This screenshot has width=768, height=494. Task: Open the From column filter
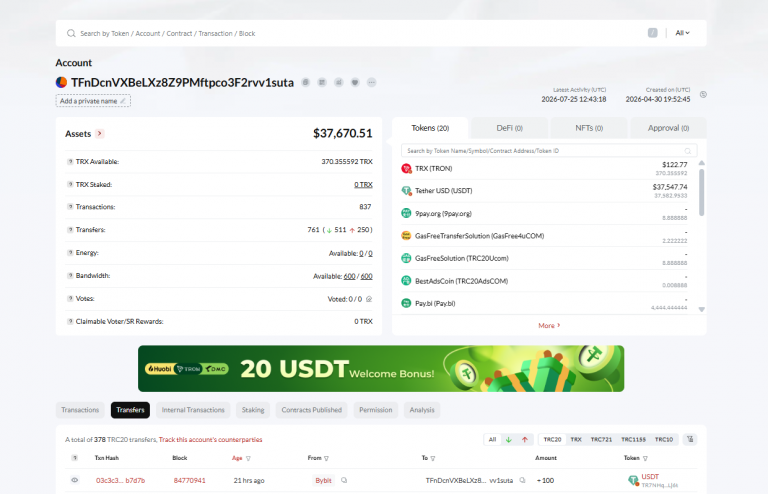326,458
